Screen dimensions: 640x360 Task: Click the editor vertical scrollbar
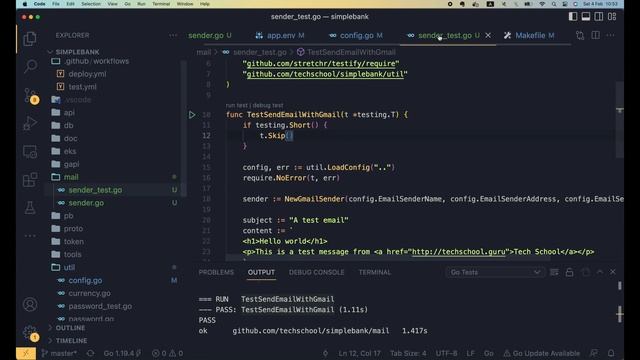pos(620,119)
